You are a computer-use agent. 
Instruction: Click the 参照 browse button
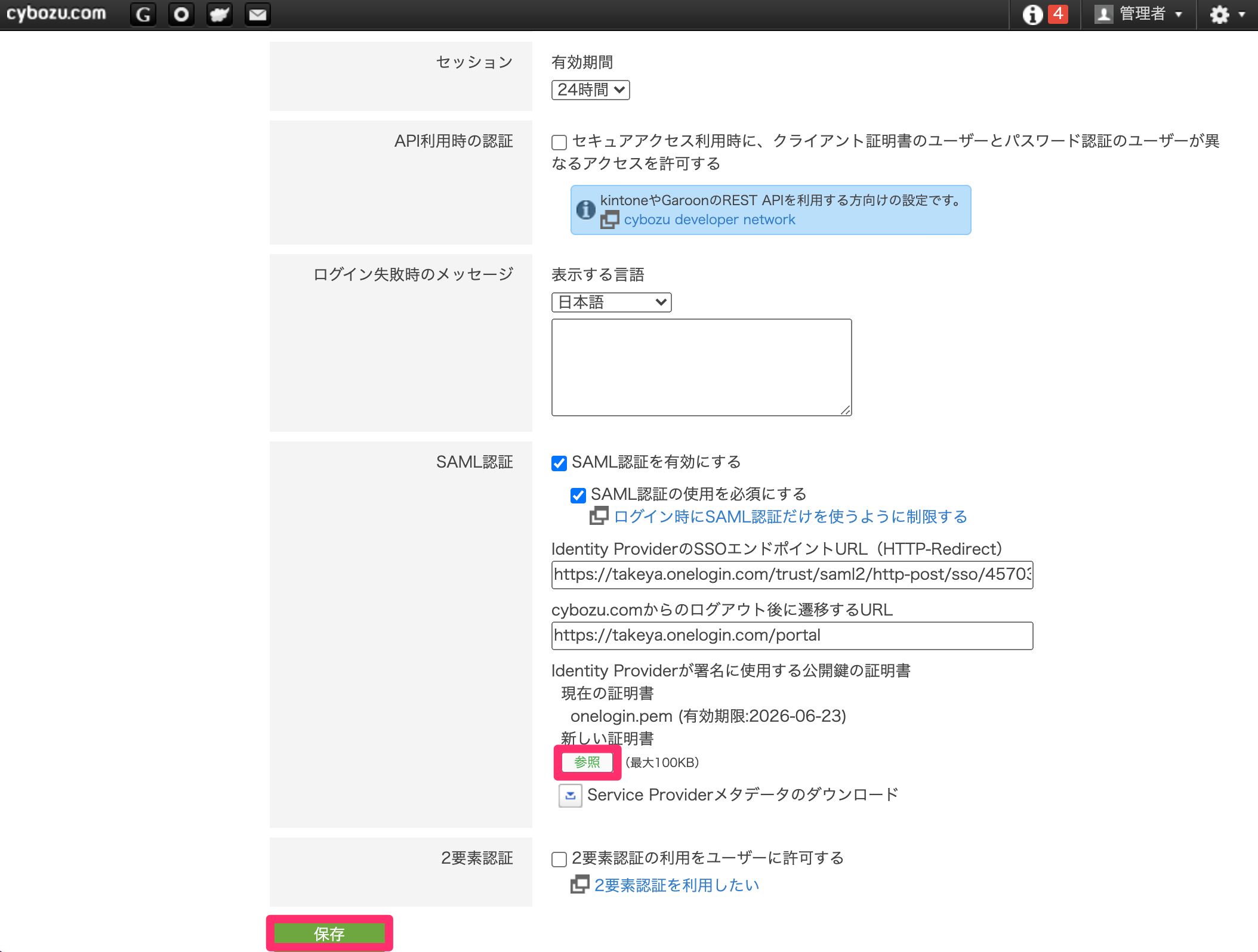[x=587, y=762]
